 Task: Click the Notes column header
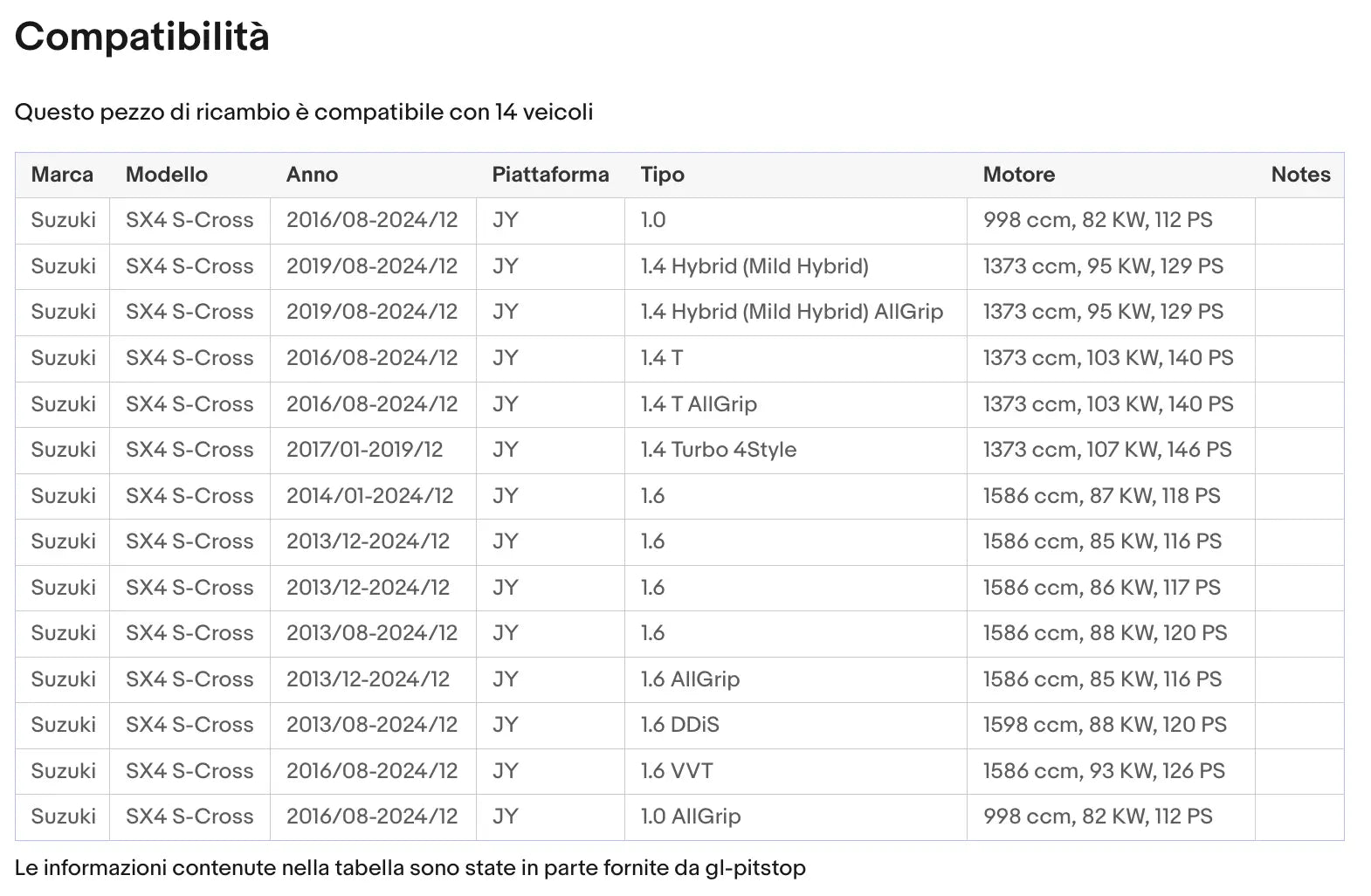[x=1299, y=175]
